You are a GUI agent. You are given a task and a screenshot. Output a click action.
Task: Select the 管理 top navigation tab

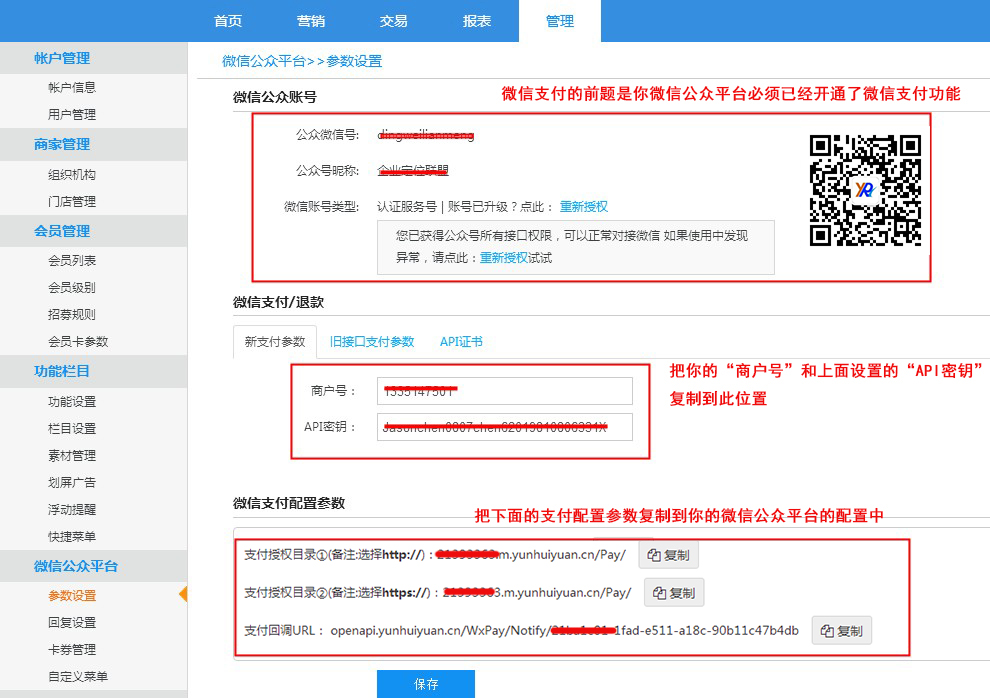[560, 21]
